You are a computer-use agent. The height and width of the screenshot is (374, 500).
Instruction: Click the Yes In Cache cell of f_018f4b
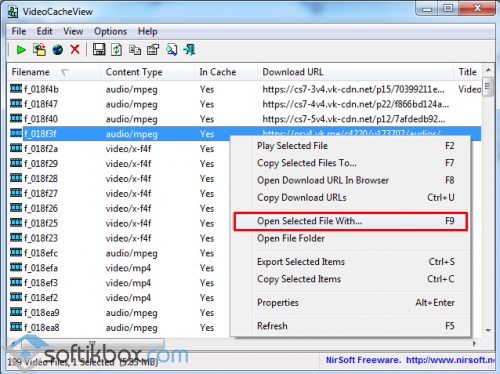pos(207,89)
